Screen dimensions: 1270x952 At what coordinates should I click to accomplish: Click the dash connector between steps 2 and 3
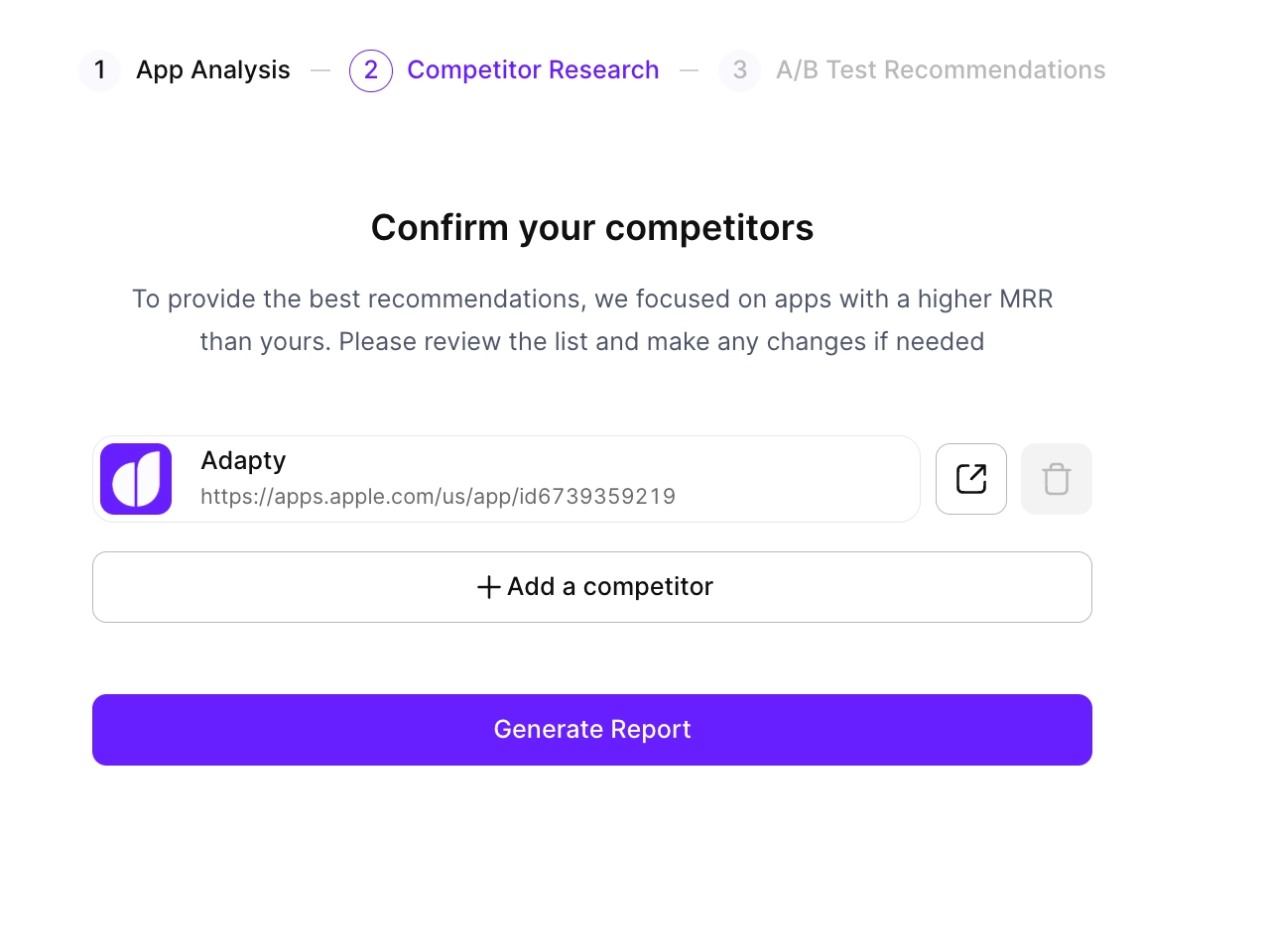pos(688,69)
